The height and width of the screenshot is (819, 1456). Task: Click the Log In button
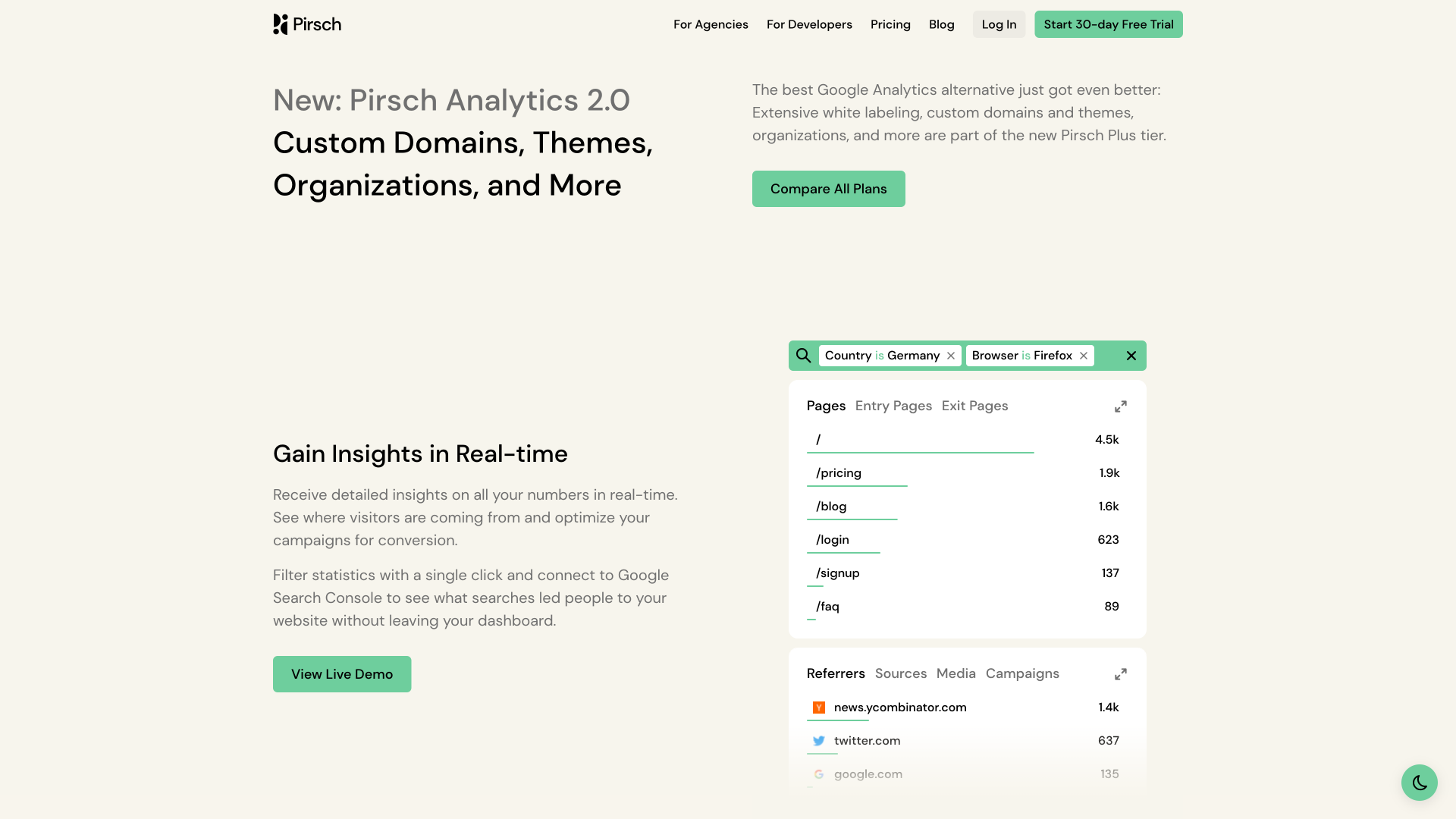pyautogui.click(x=999, y=24)
